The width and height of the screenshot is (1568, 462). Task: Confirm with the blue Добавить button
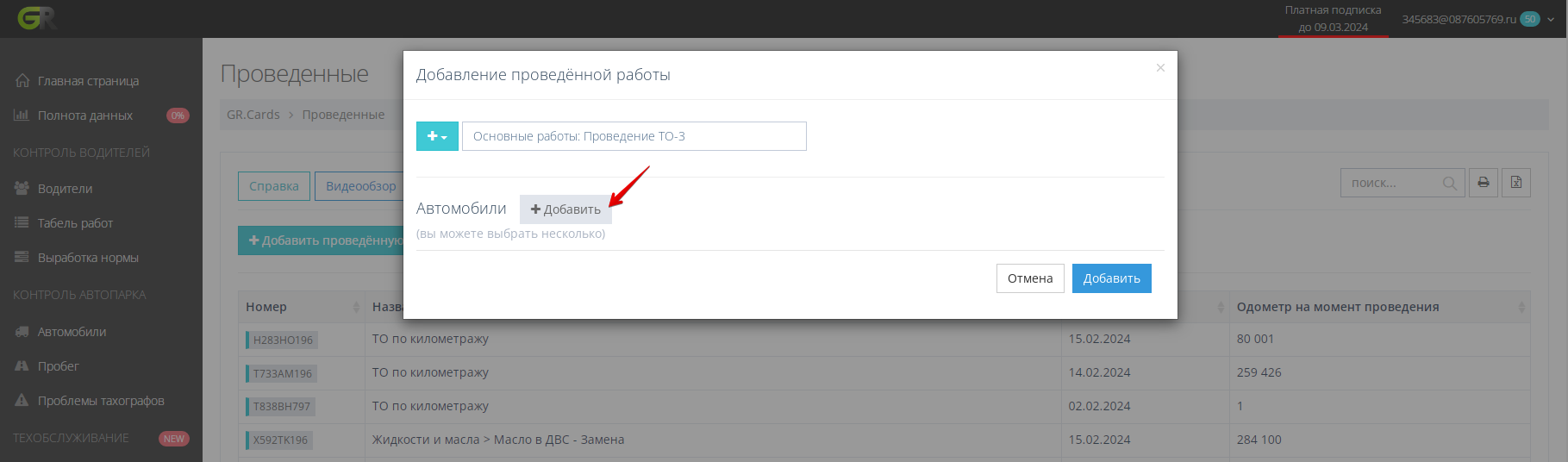tap(1111, 278)
